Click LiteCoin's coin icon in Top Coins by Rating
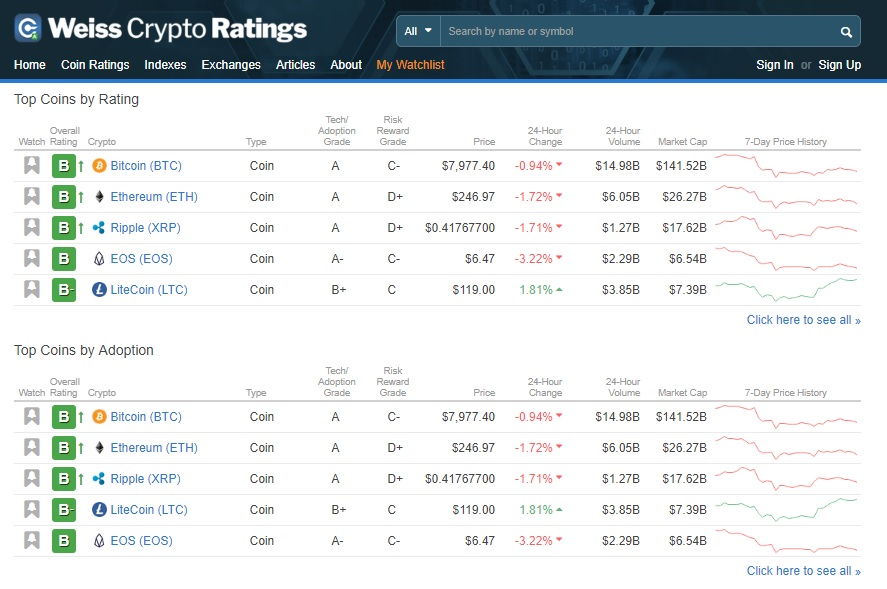Image resolution: width=887 pixels, height=589 pixels. click(99, 290)
